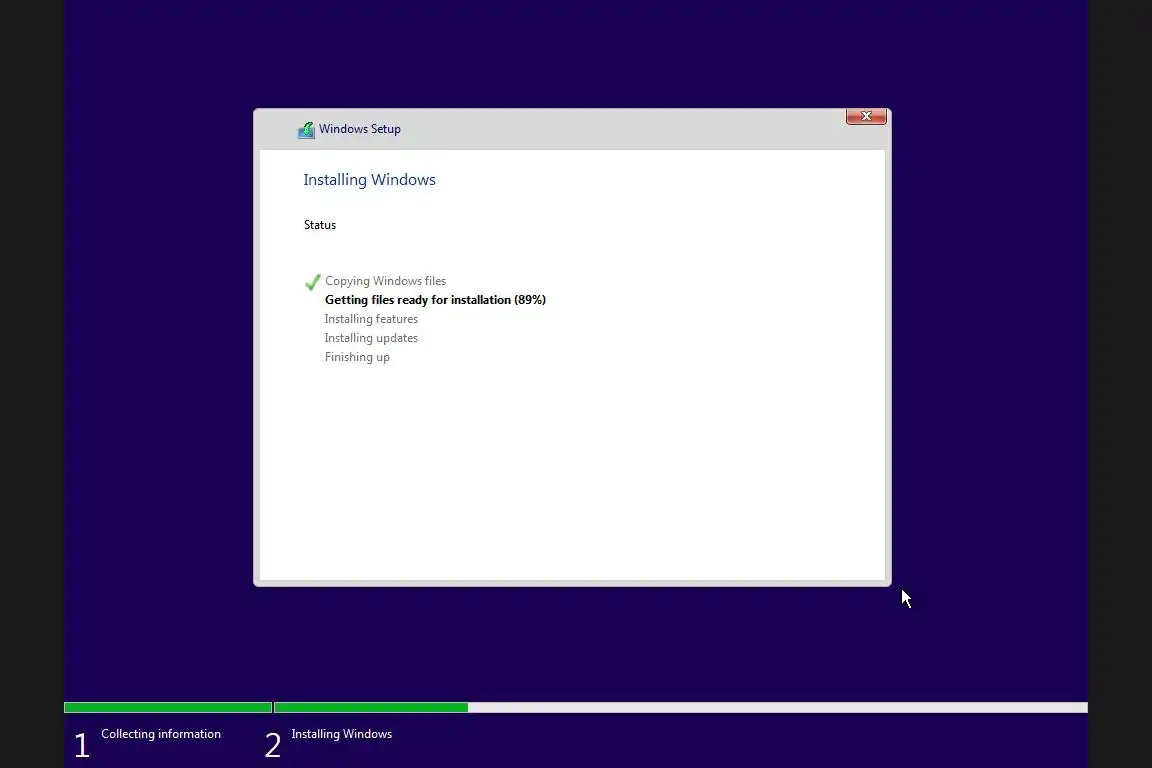Click the step number 1

82,745
